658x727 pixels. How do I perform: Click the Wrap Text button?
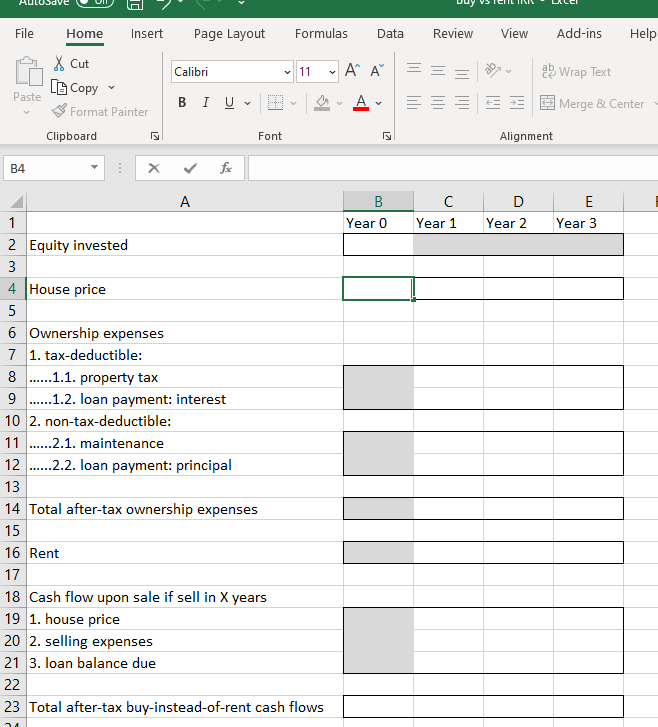576,71
